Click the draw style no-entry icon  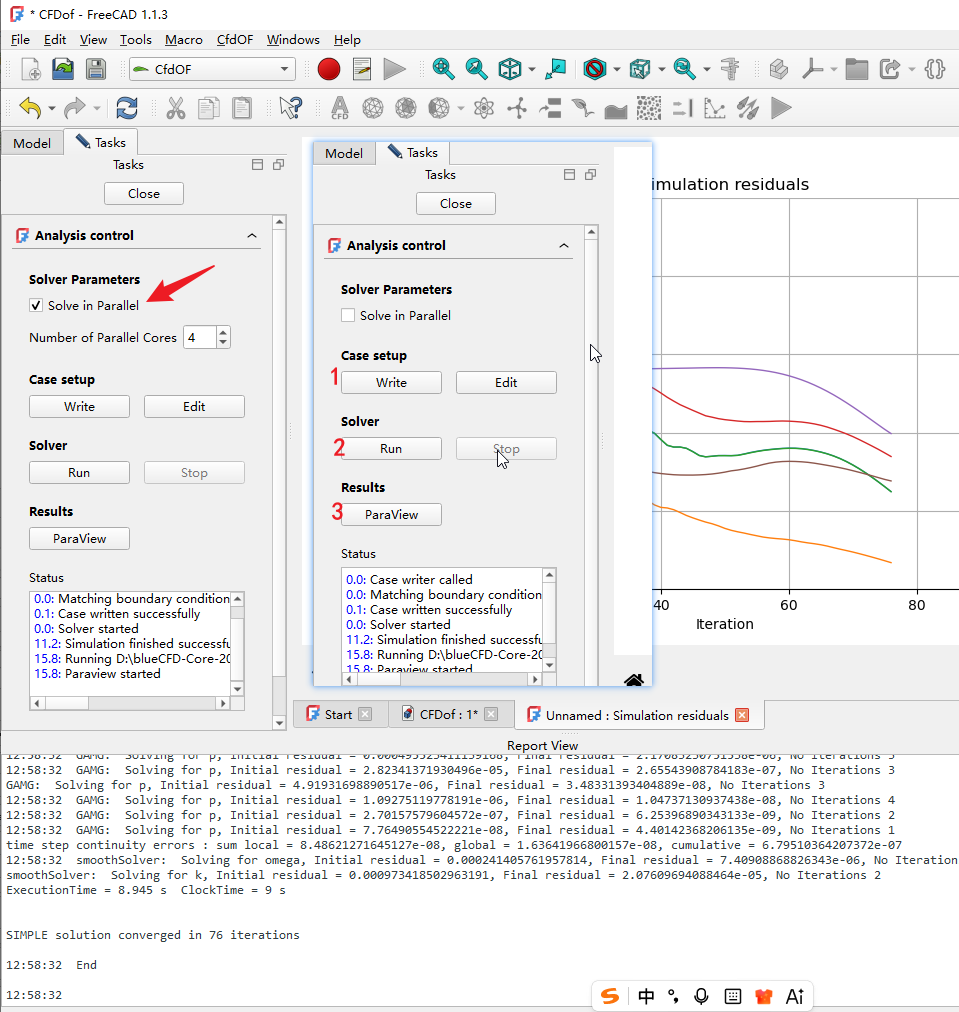coord(594,69)
